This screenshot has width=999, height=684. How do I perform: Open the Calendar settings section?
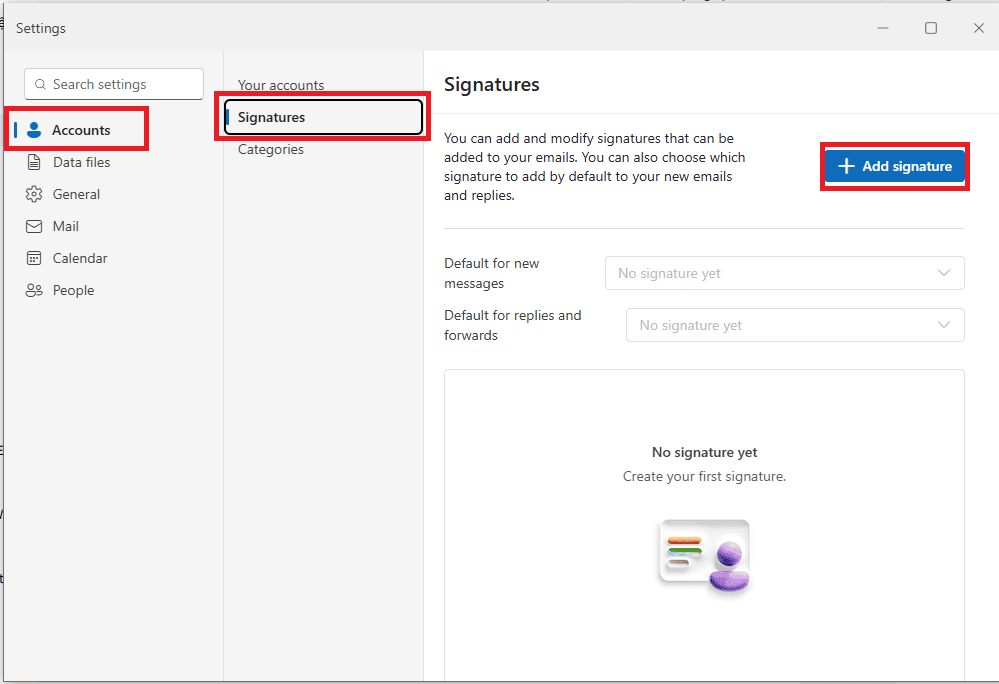click(80, 258)
